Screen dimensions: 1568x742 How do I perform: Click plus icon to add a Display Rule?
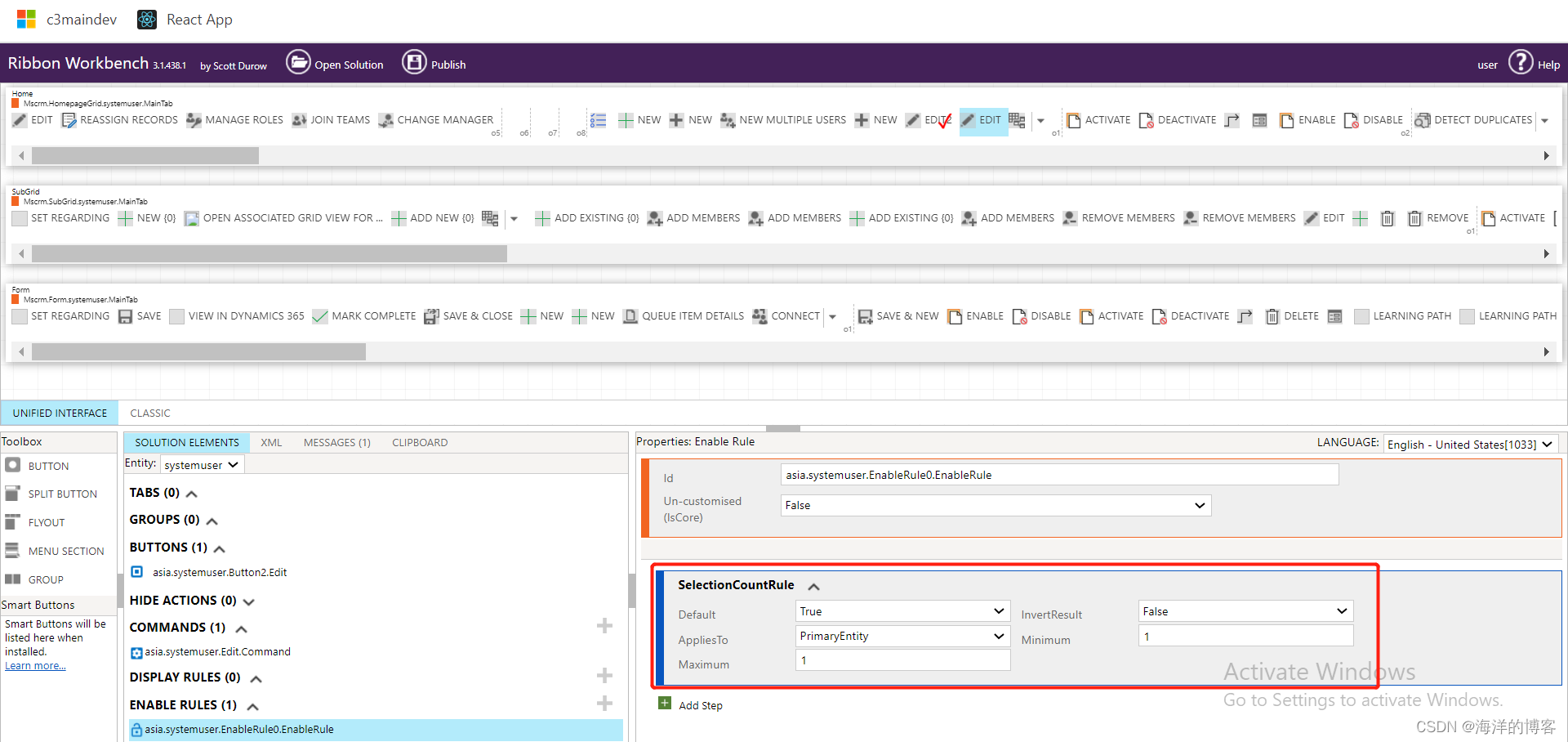[x=604, y=676]
